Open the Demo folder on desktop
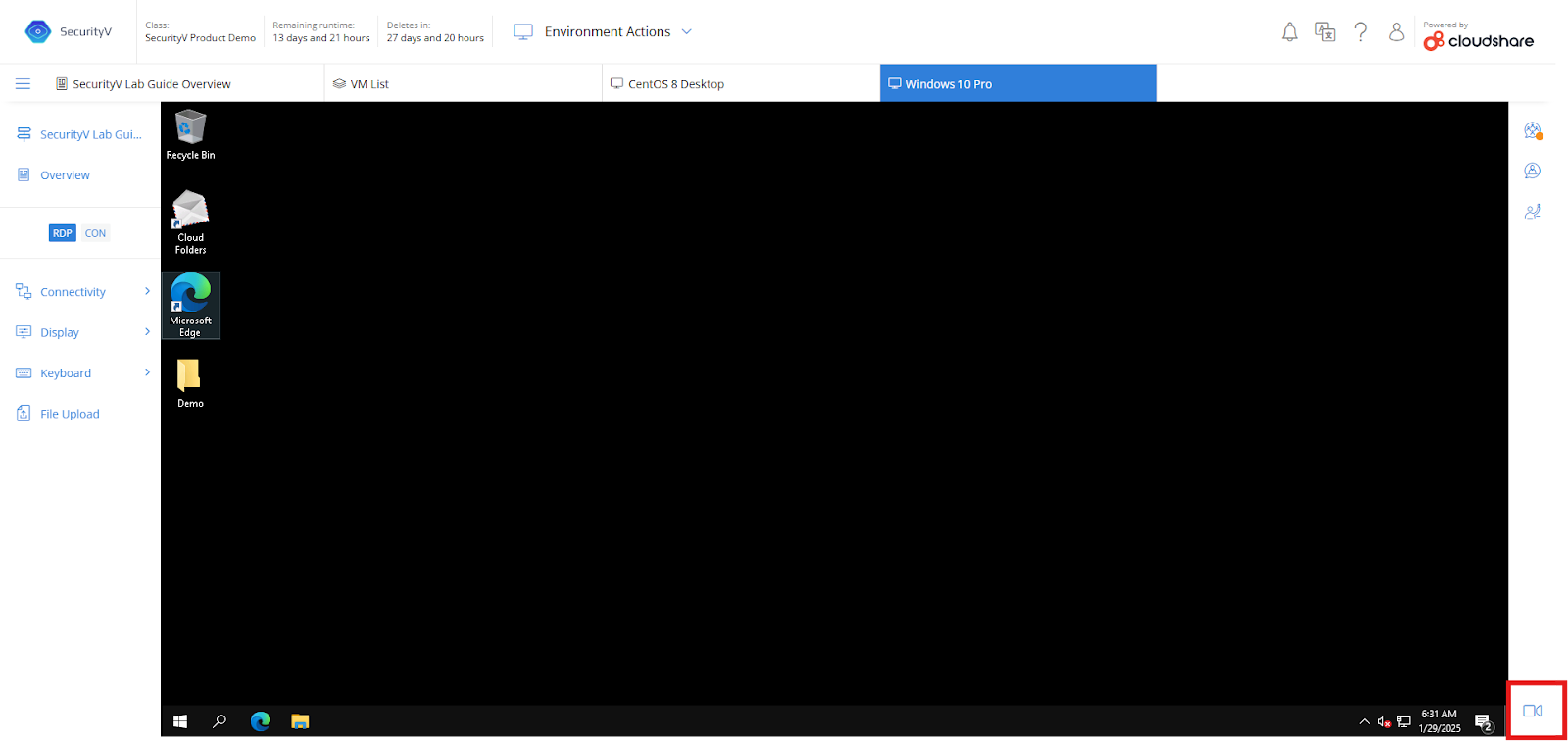1568x741 pixels. [190, 382]
